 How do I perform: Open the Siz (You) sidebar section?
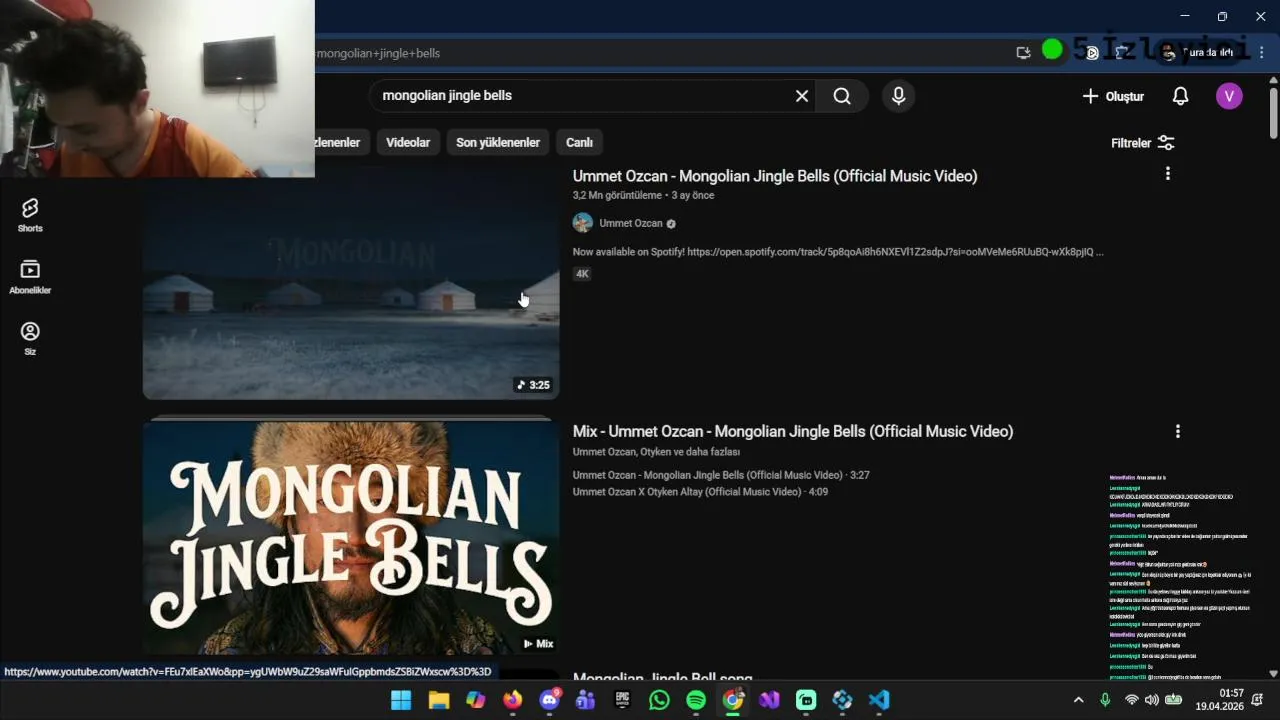[30, 338]
